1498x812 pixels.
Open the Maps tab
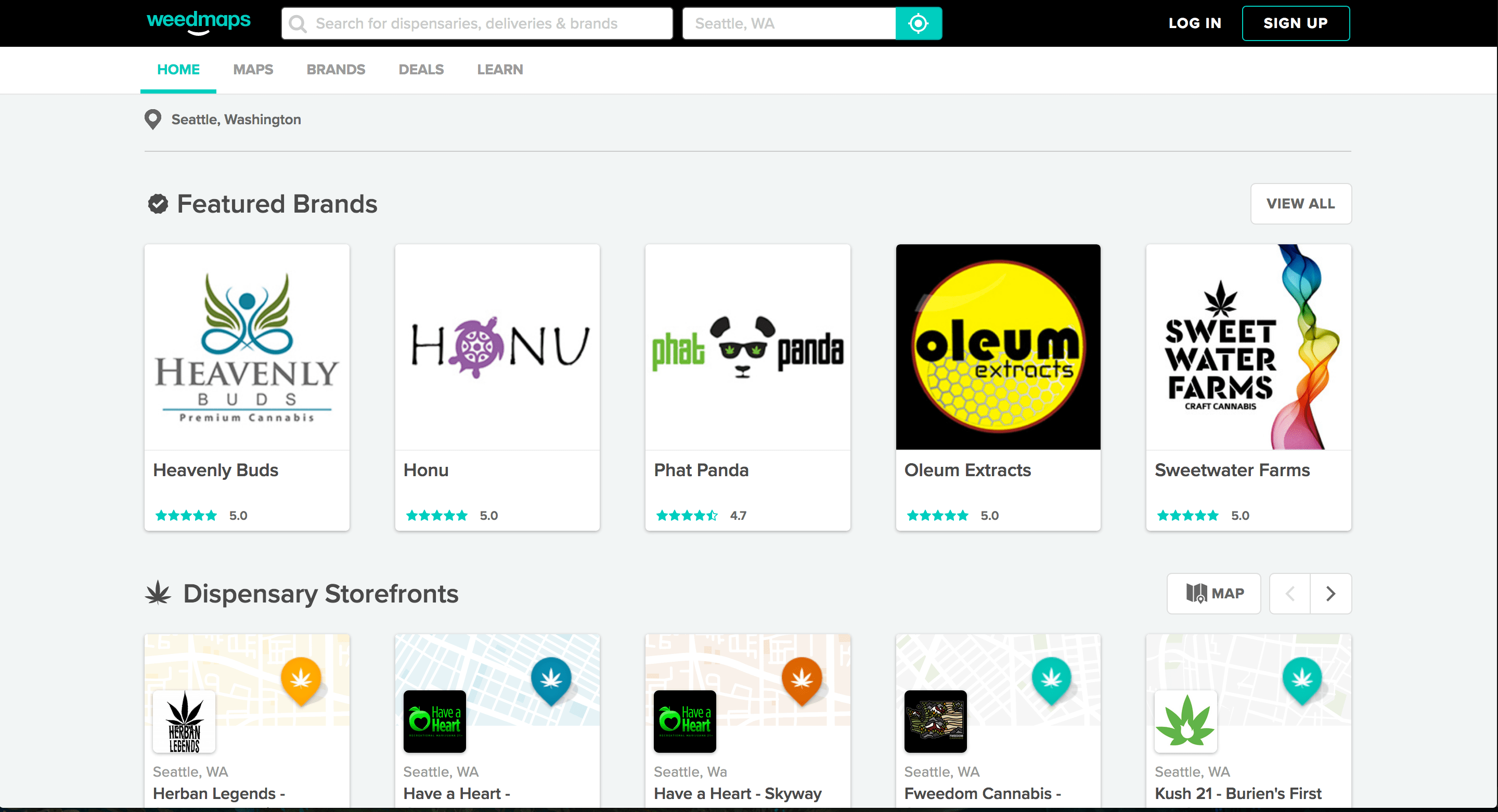(253, 70)
